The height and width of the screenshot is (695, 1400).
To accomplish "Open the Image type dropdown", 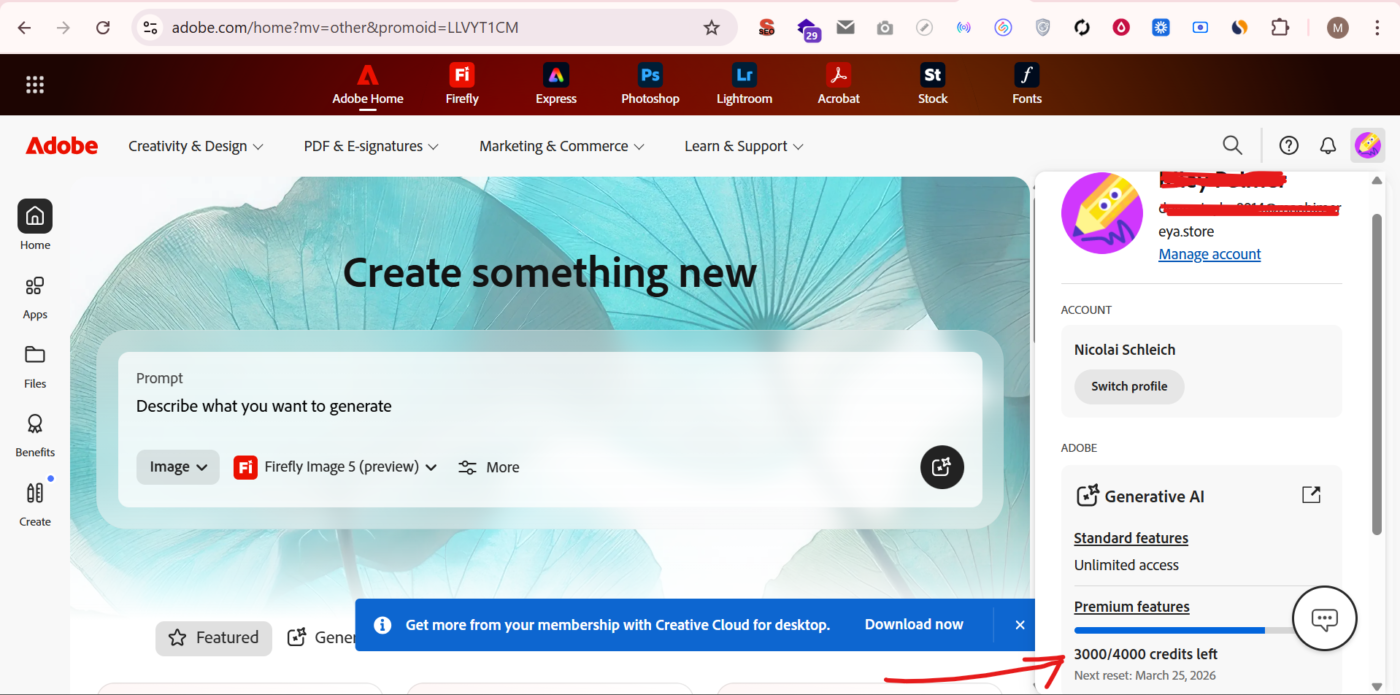I will 177,466.
